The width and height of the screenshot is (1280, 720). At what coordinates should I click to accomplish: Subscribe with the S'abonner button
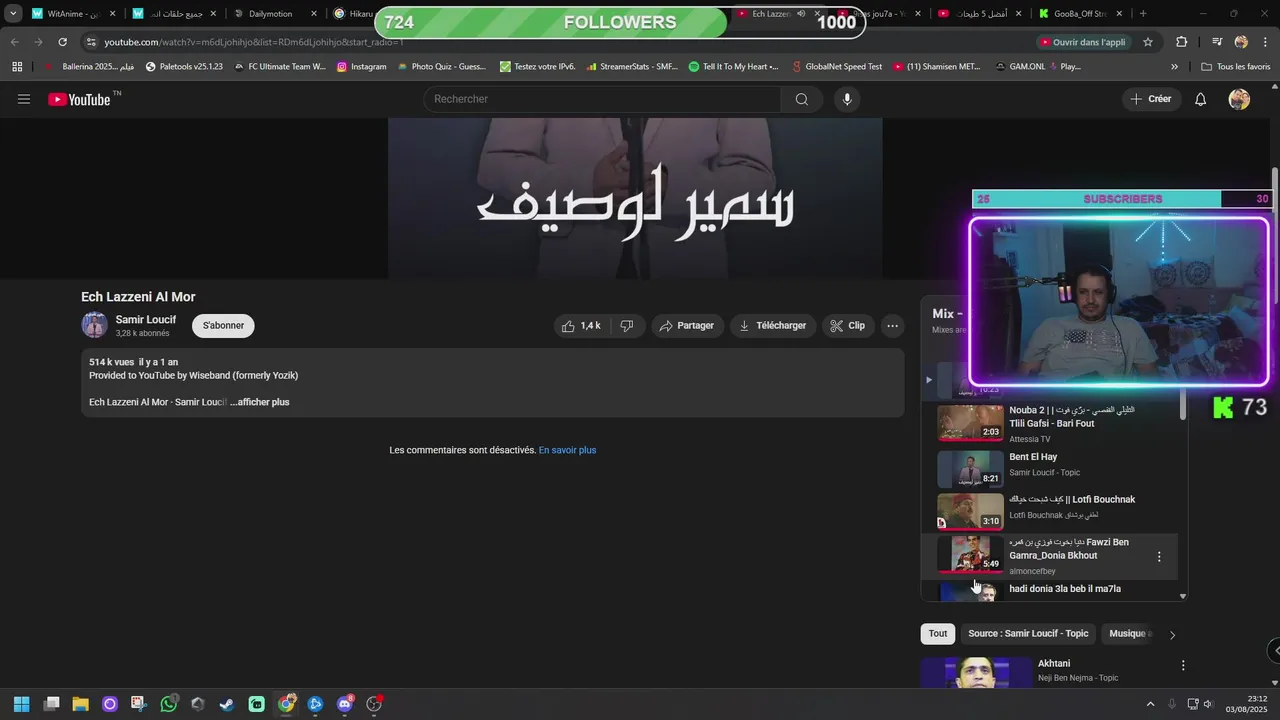click(223, 326)
